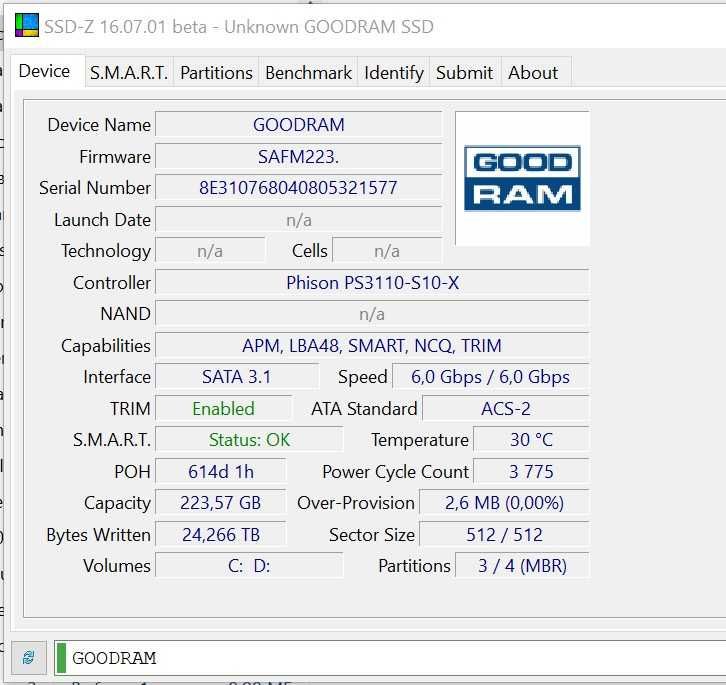
Task: Click the Technology n/a field
Action: click(x=210, y=251)
